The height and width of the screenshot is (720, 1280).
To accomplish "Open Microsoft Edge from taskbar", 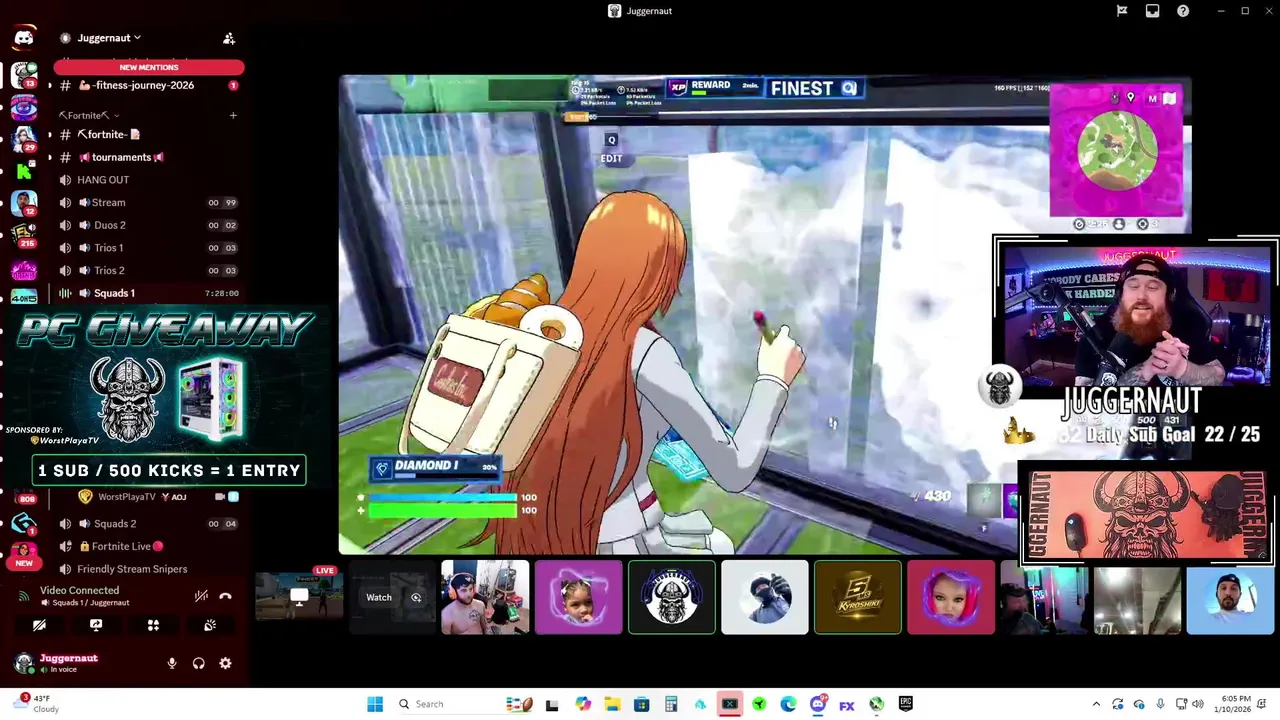I will (x=788, y=704).
